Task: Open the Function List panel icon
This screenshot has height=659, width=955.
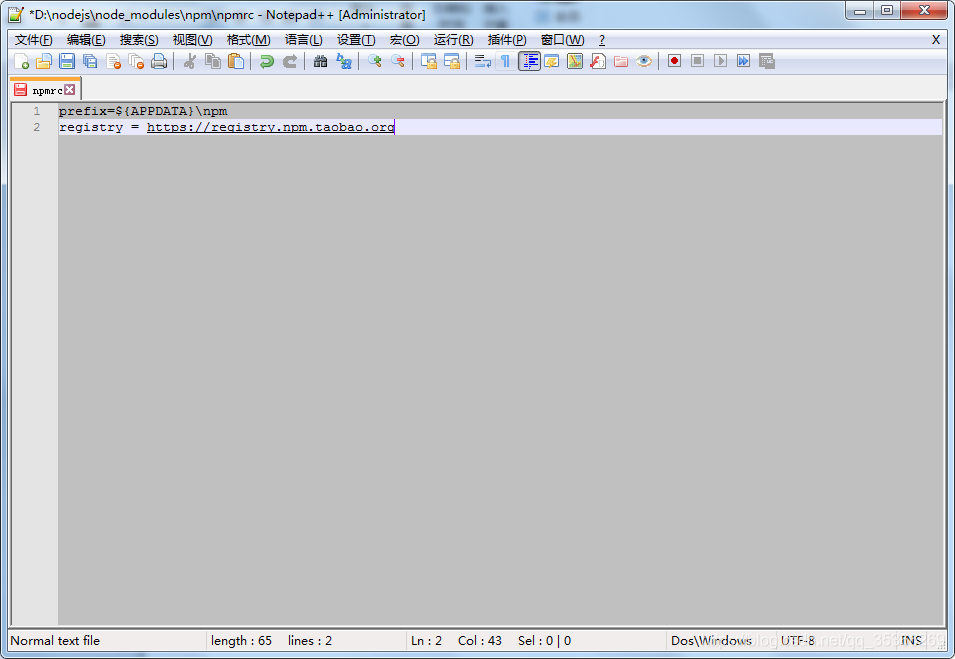Action: (x=598, y=62)
